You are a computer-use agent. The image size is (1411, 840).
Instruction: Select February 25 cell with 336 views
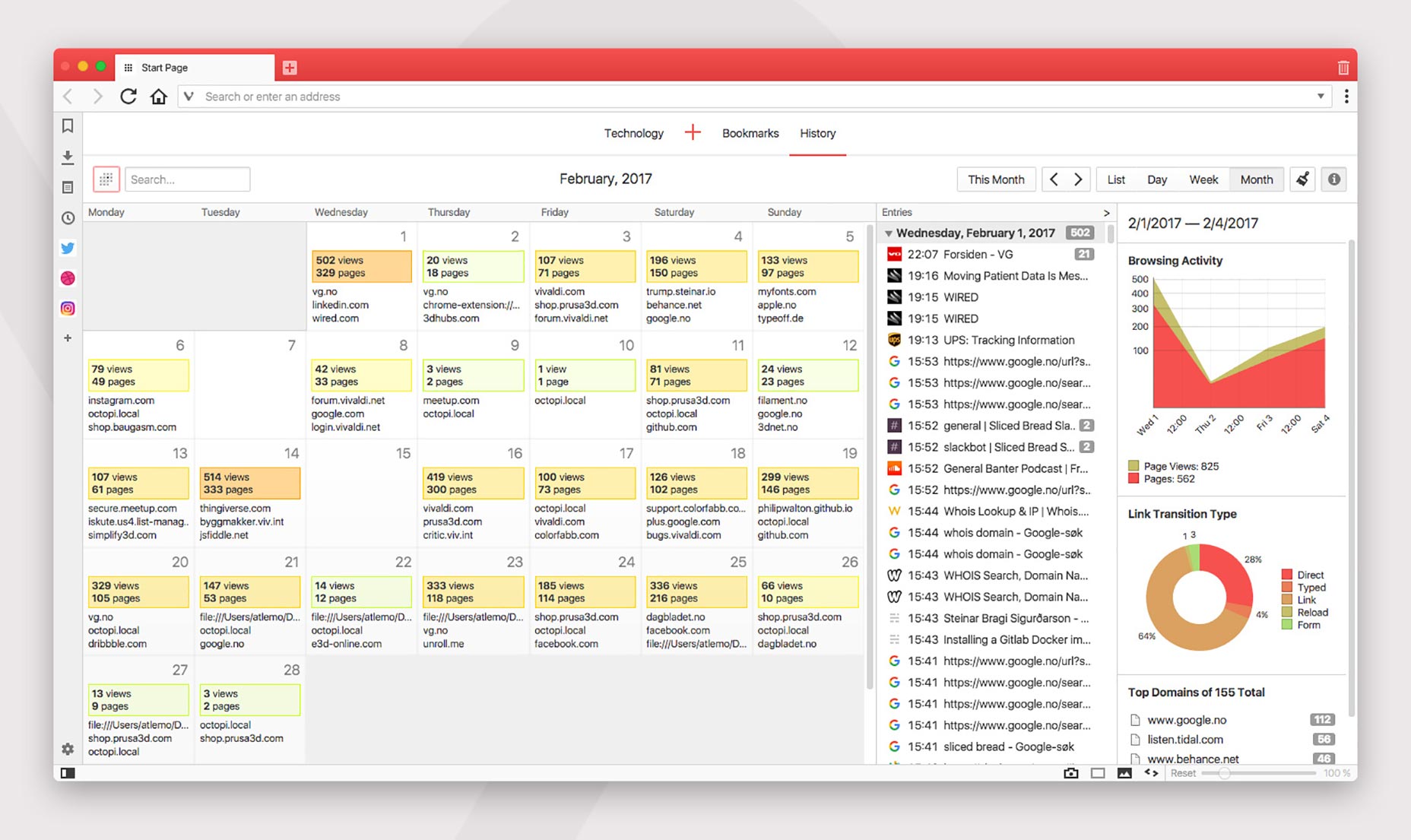696,592
